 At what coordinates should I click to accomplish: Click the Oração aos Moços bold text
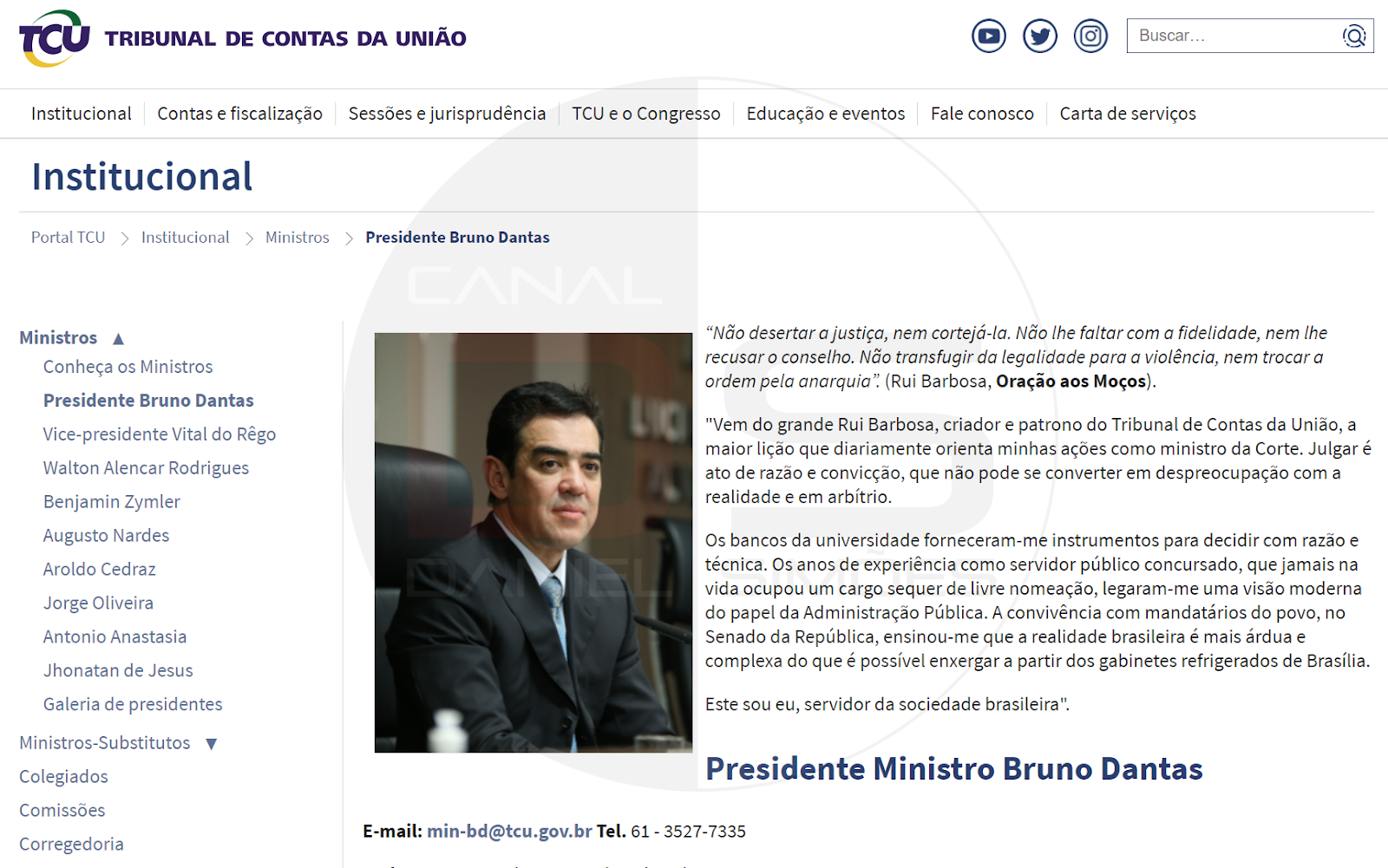click(1070, 382)
